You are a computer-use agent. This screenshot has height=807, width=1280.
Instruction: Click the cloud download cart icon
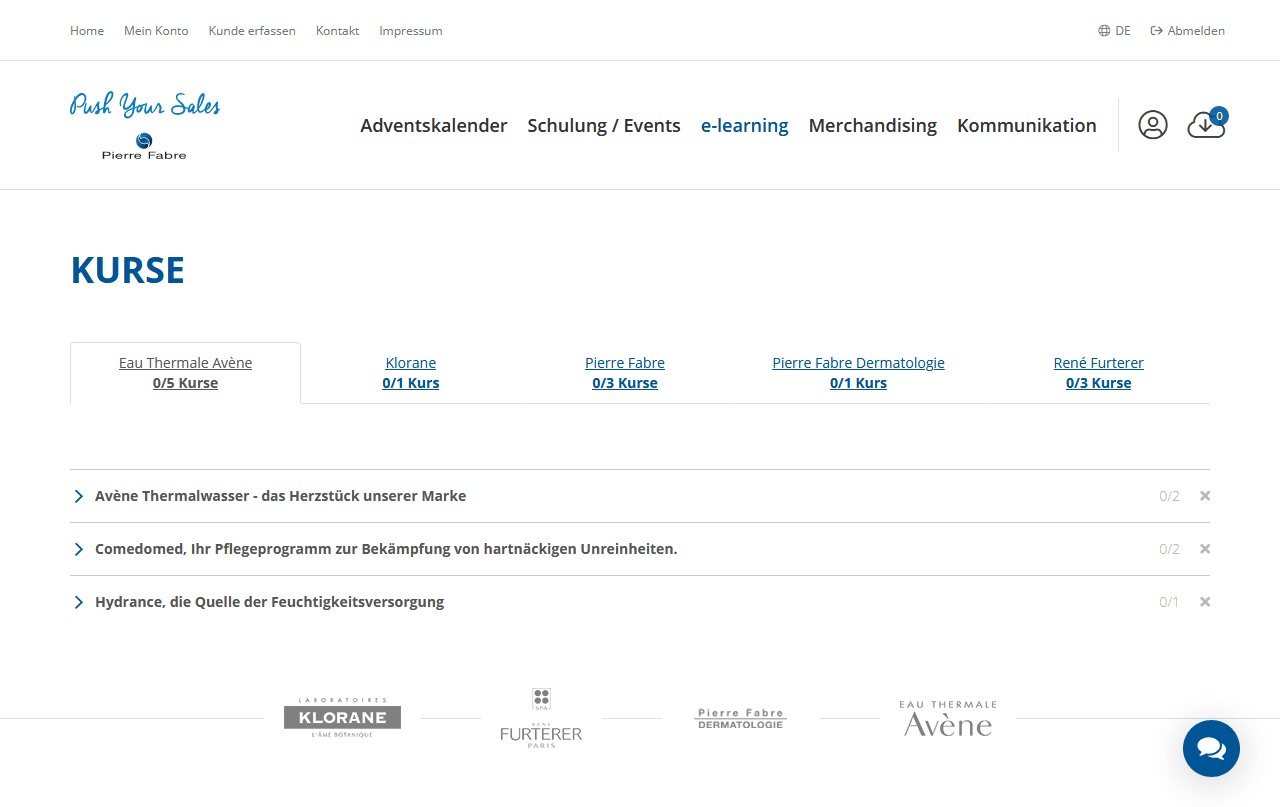(1205, 125)
